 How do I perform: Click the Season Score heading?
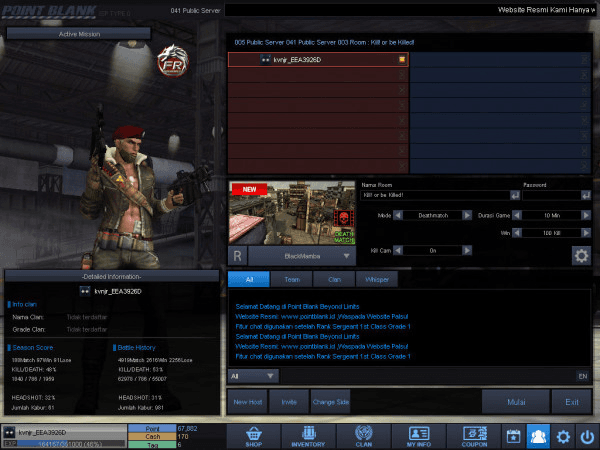pyautogui.click(x=33, y=347)
